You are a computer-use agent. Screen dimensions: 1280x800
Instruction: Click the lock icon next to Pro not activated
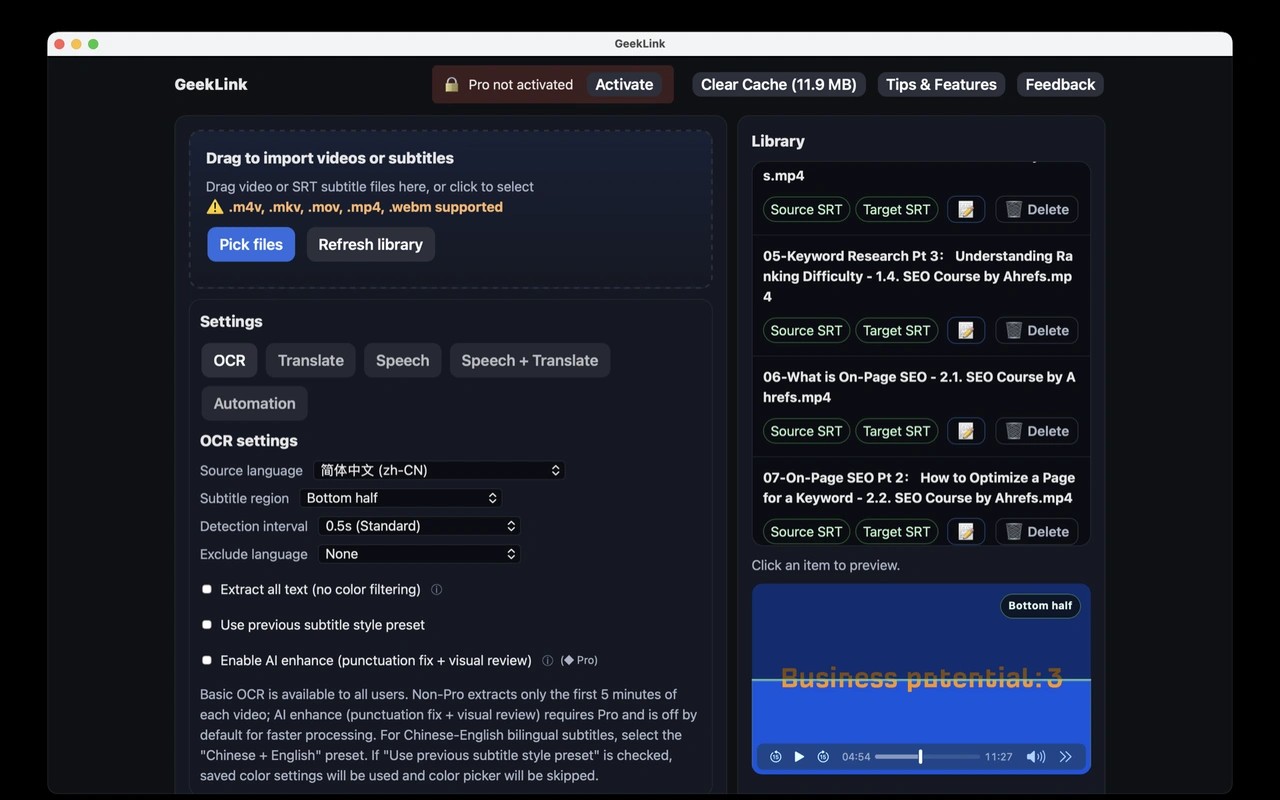tap(452, 85)
